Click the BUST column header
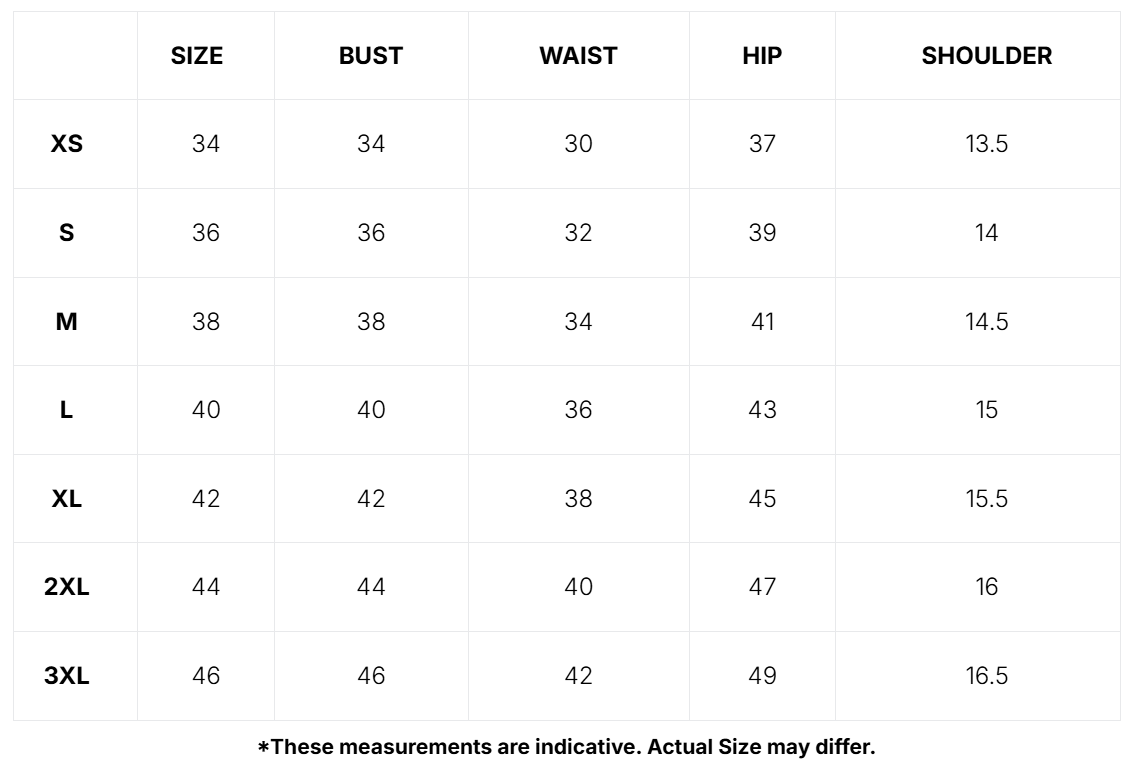Image resolution: width=1132 pixels, height=759 pixels. pos(370,56)
